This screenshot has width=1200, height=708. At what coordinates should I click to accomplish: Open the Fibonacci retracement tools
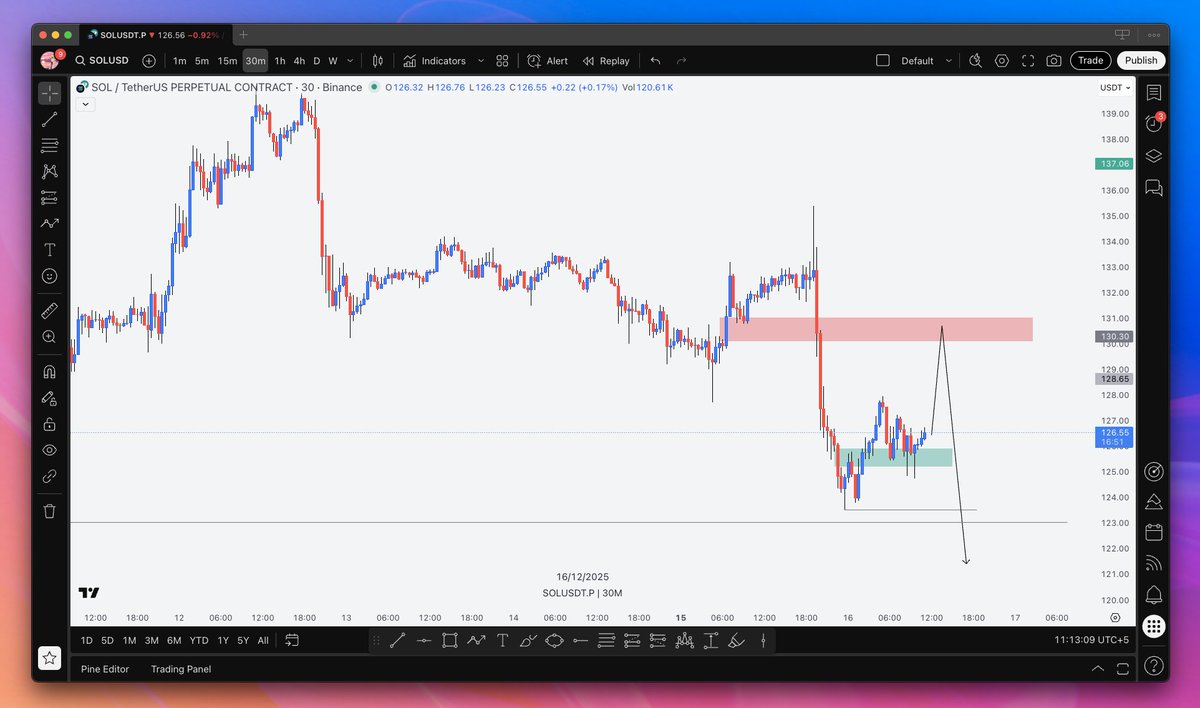coord(50,145)
